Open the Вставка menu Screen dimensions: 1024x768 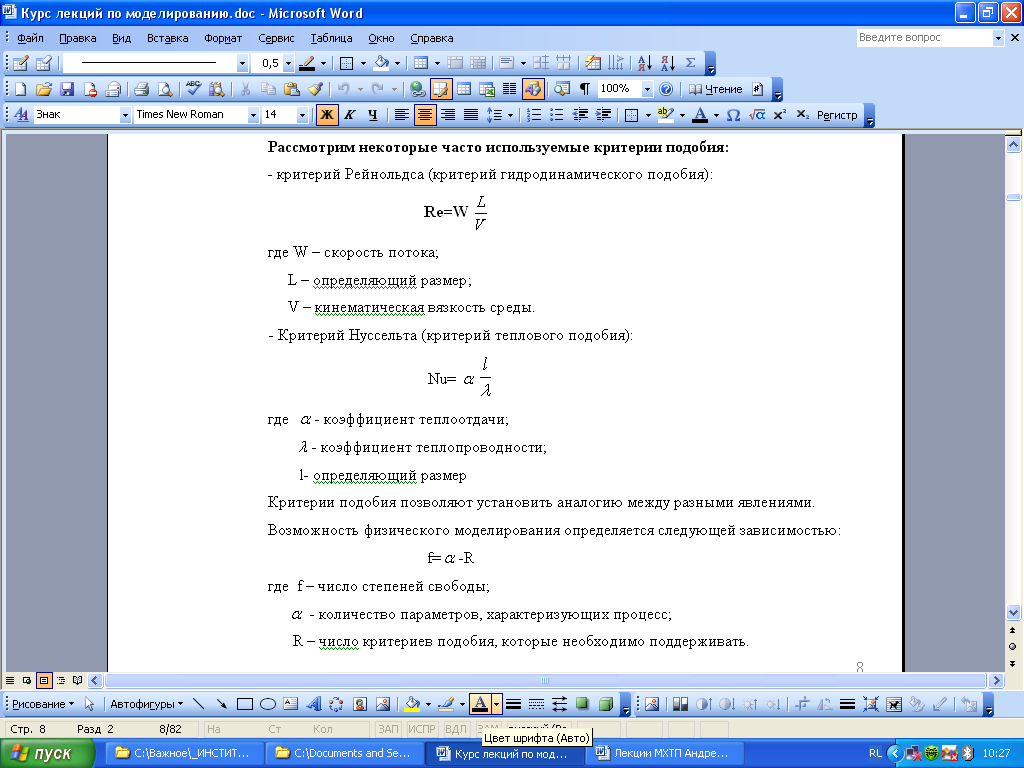coord(167,38)
